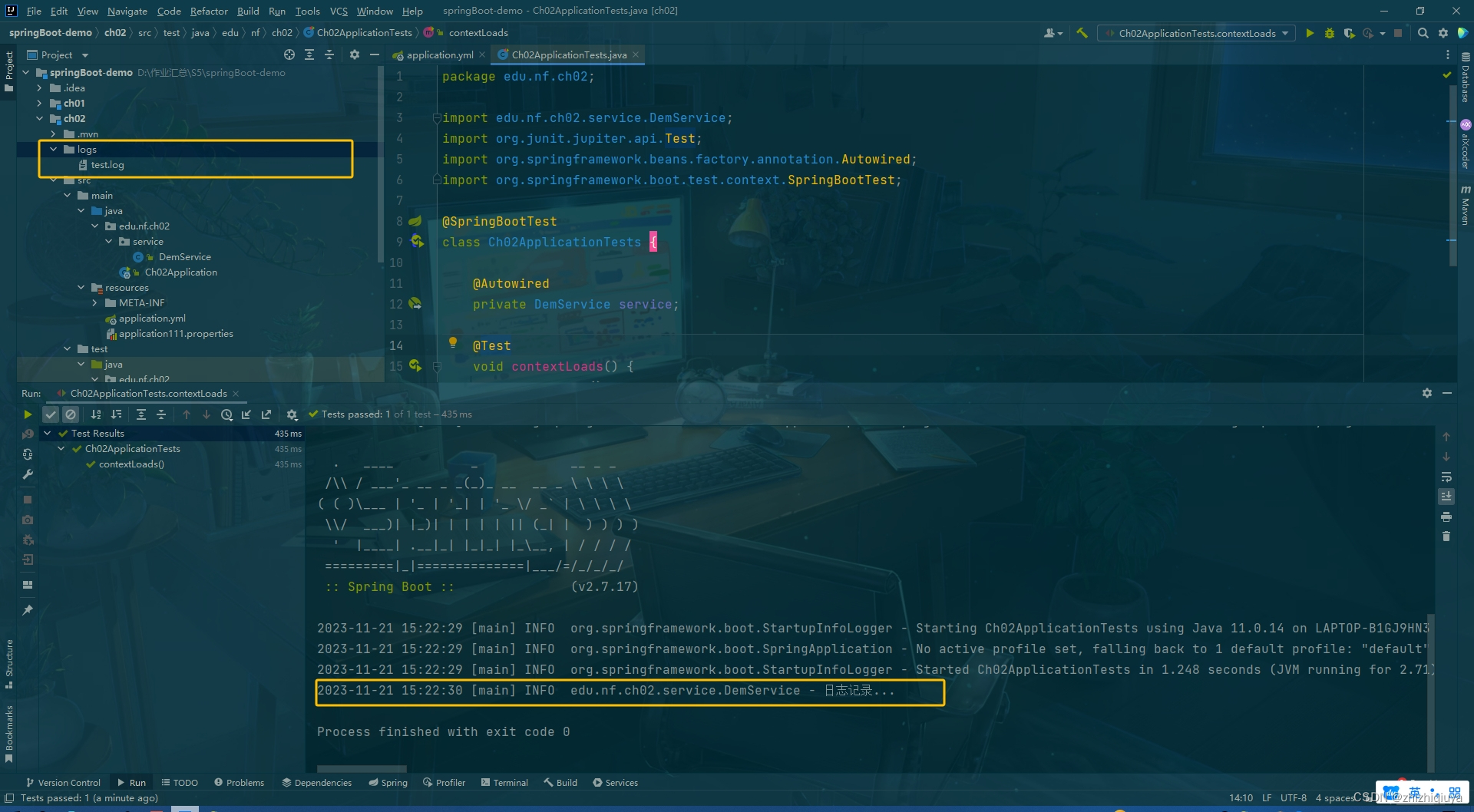Toggle soft-wrap in the console output
Screen dimensions: 1474x812
1446,477
